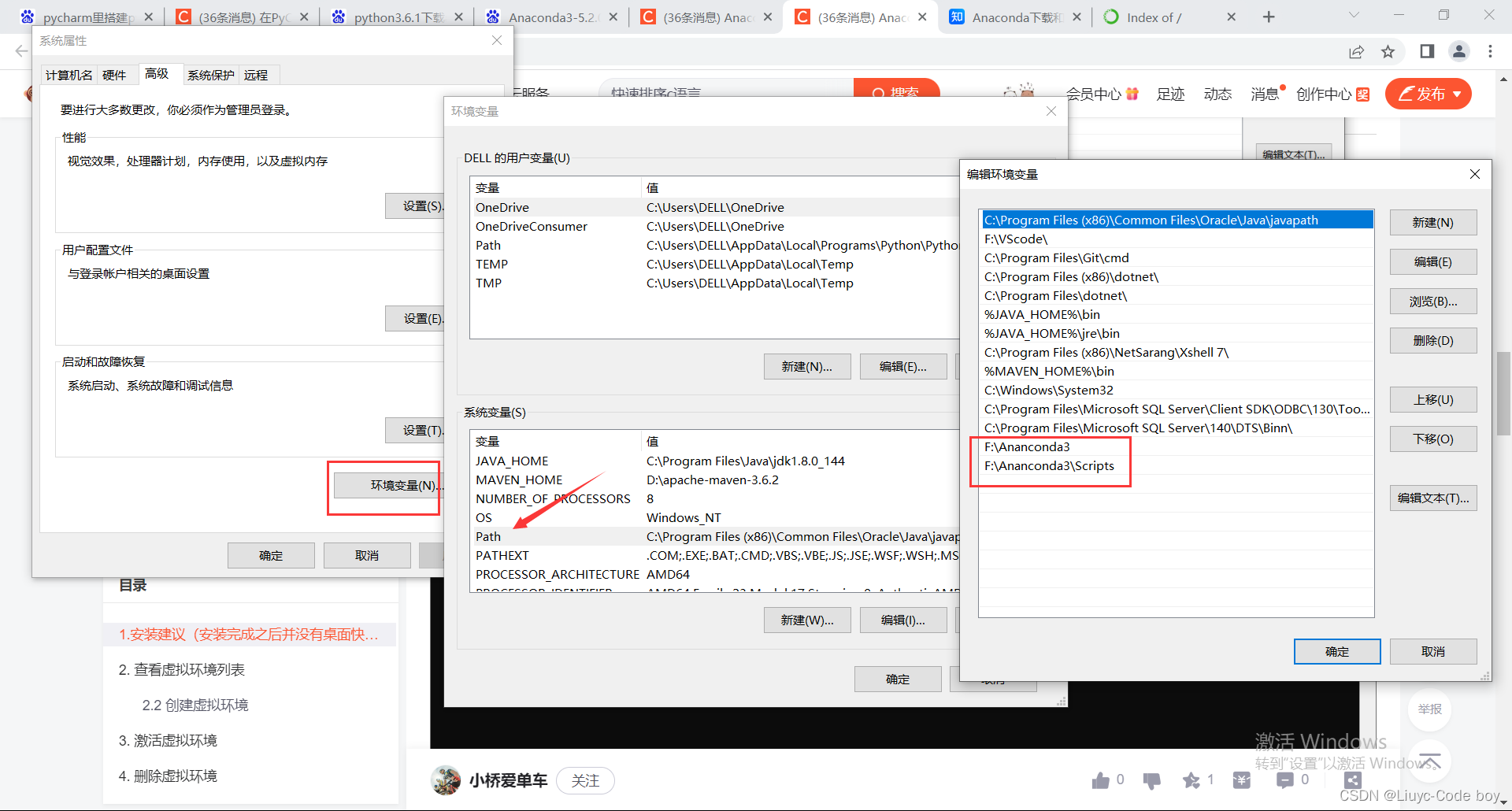Select the OneDrive user variable row
This screenshot has width=1512, height=811.
[715, 208]
